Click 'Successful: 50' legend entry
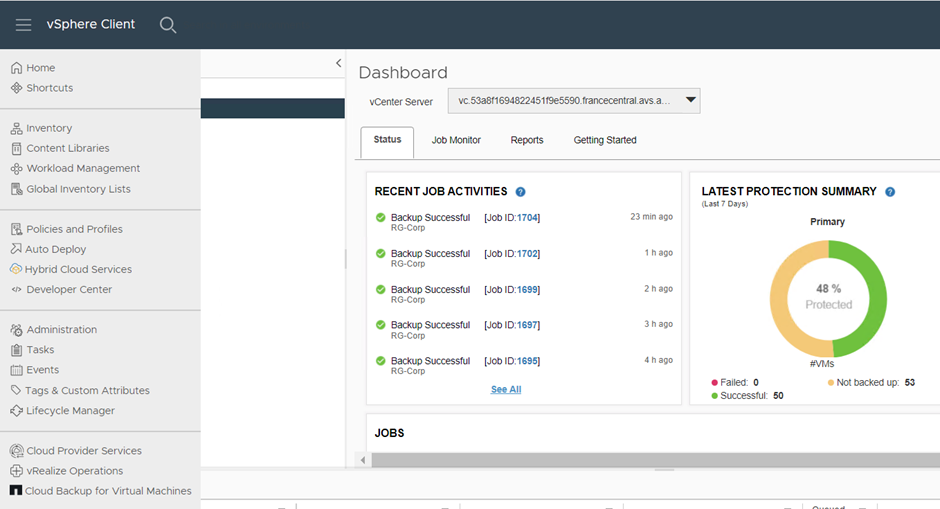Image resolution: width=940 pixels, height=509 pixels. 748,396
